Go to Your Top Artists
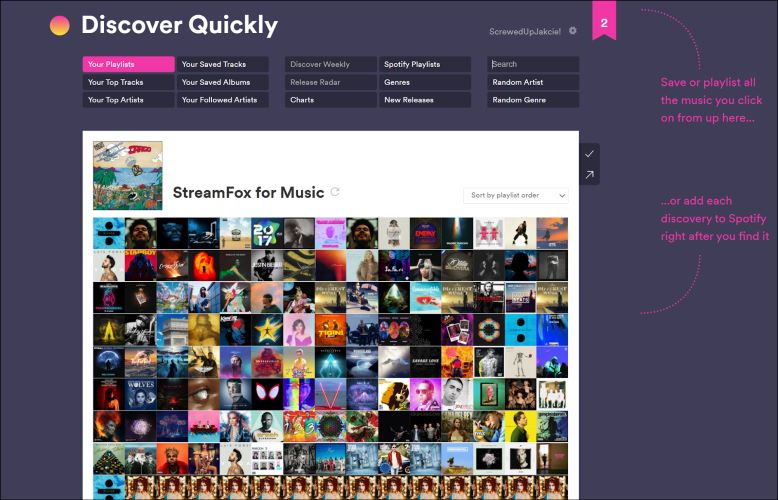 coord(129,100)
